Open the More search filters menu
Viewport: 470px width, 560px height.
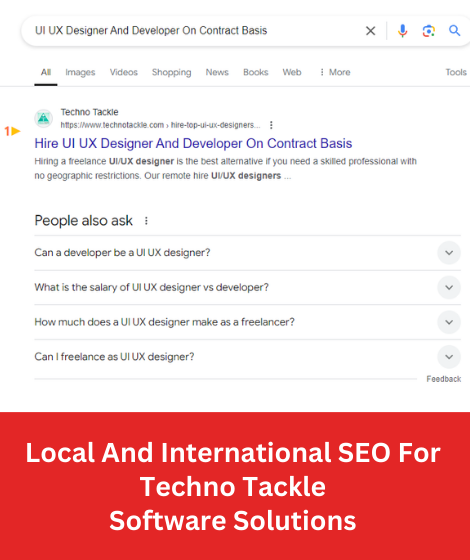[x=335, y=72]
